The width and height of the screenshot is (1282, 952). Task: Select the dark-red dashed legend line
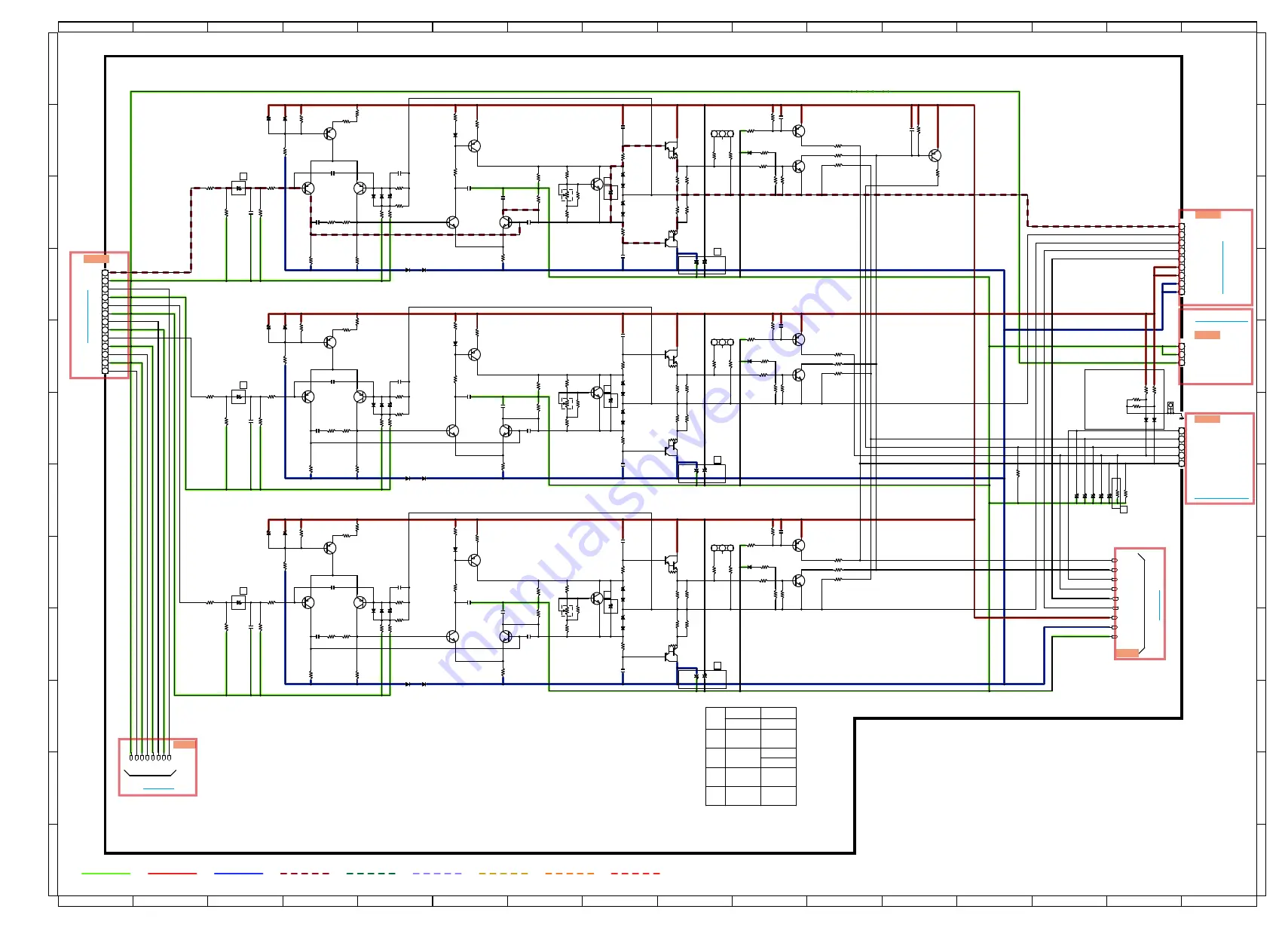click(x=304, y=874)
